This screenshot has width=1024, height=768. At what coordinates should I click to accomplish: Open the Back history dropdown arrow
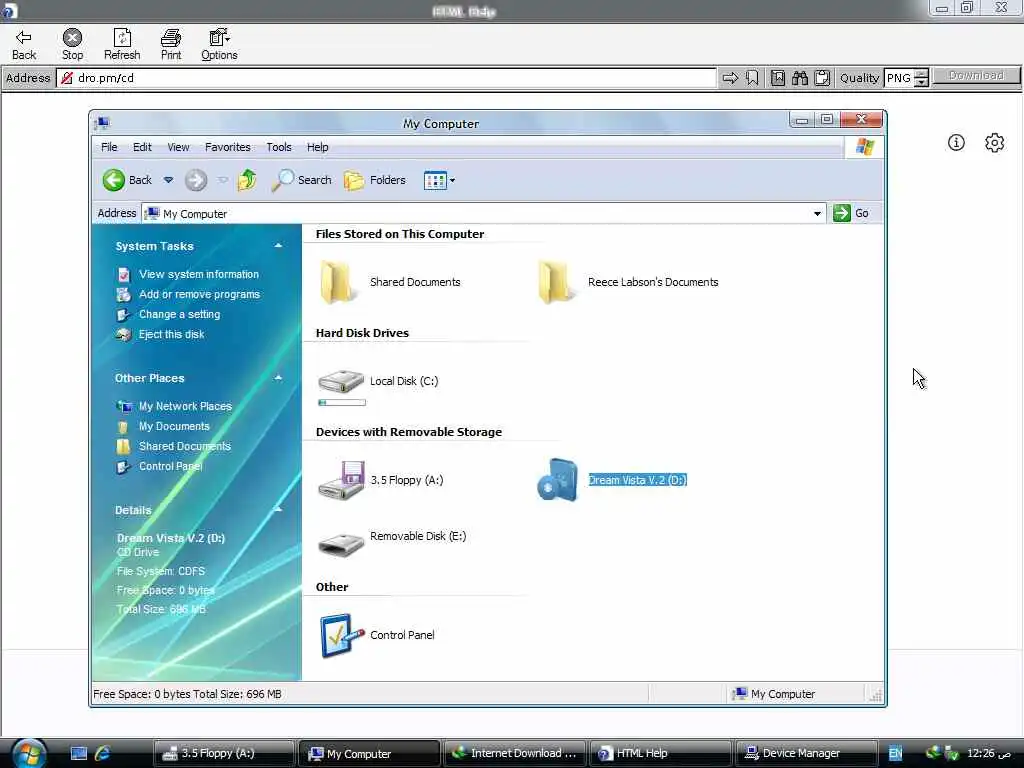click(168, 180)
